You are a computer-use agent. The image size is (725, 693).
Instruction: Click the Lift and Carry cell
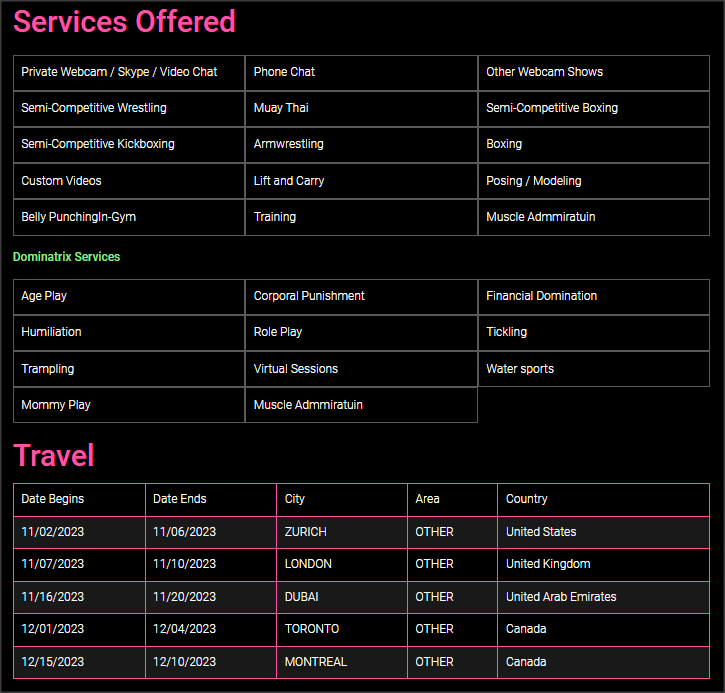coord(289,181)
